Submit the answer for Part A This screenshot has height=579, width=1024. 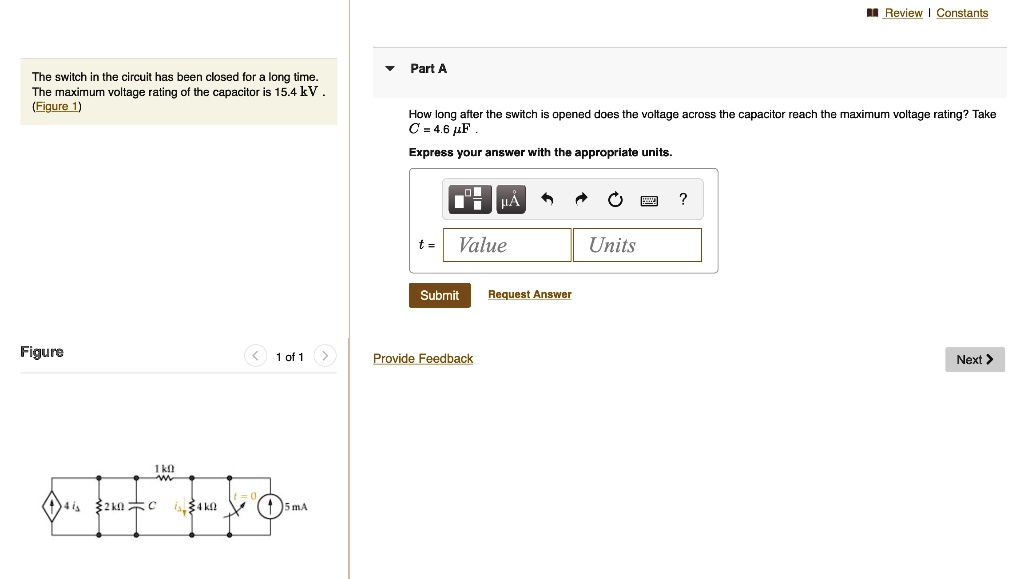click(439, 294)
